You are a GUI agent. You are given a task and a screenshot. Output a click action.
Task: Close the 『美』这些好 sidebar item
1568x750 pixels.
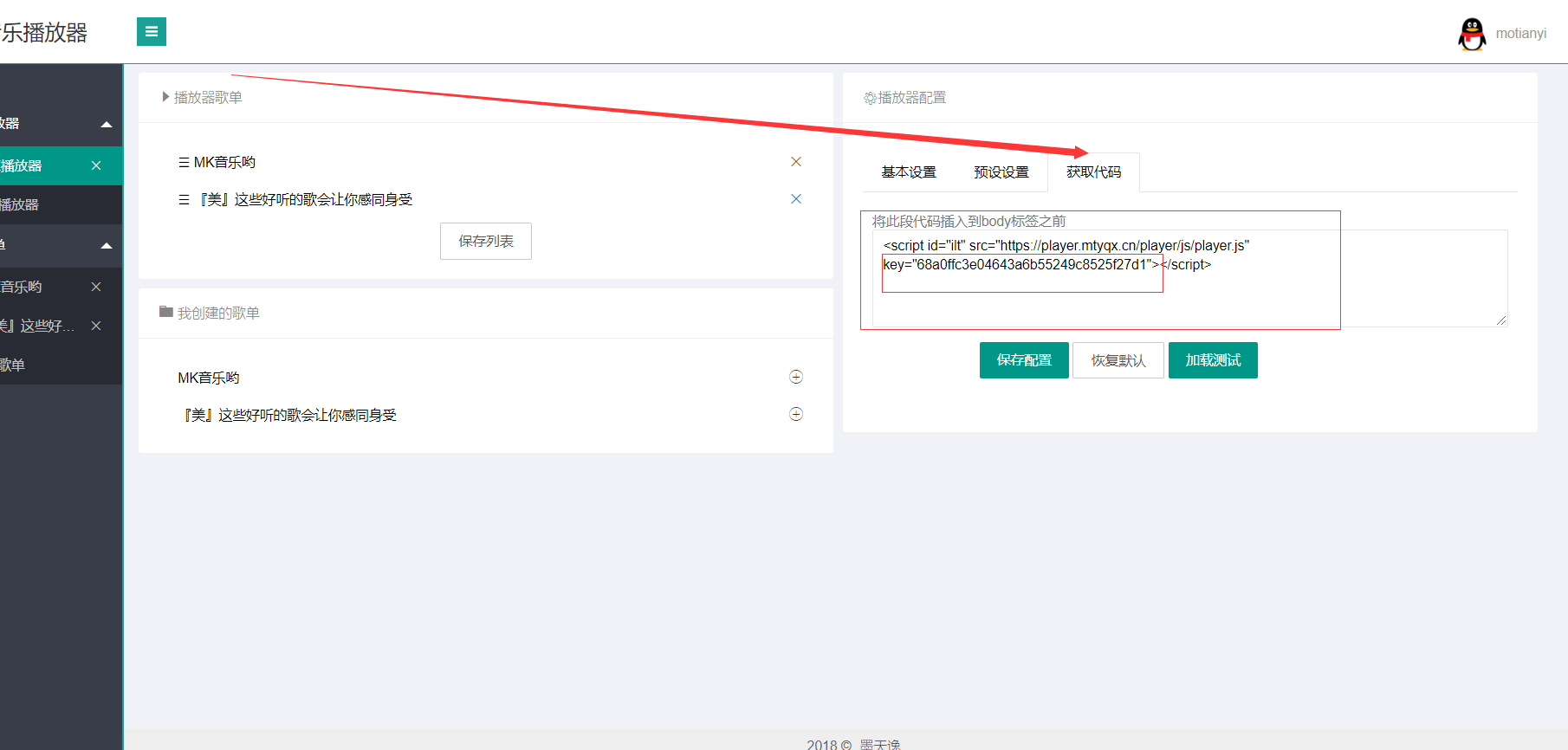coord(96,326)
